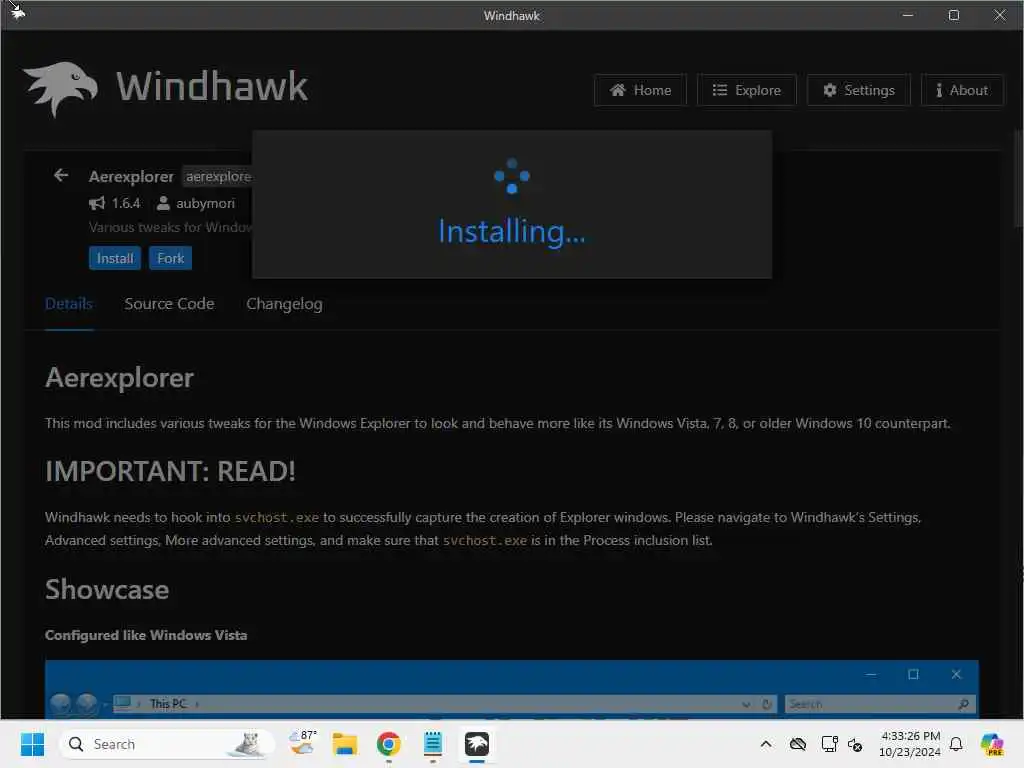
Task: Switch to the Changelog tab
Action: point(284,304)
